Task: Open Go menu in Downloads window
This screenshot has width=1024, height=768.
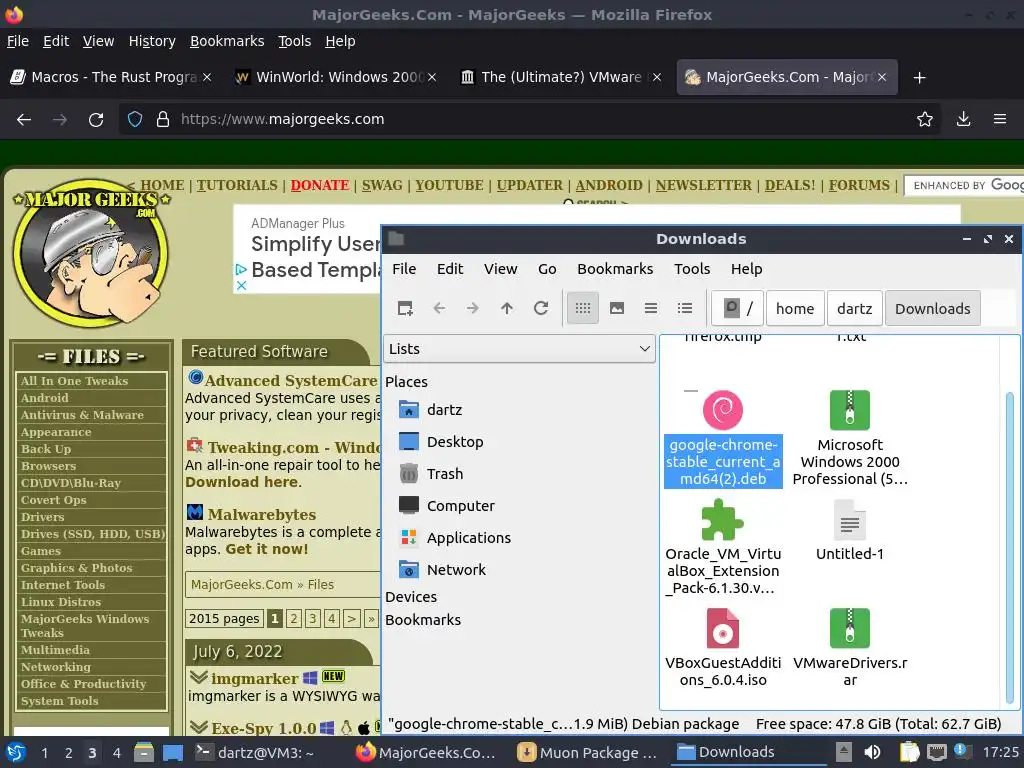Action: pyautogui.click(x=547, y=268)
